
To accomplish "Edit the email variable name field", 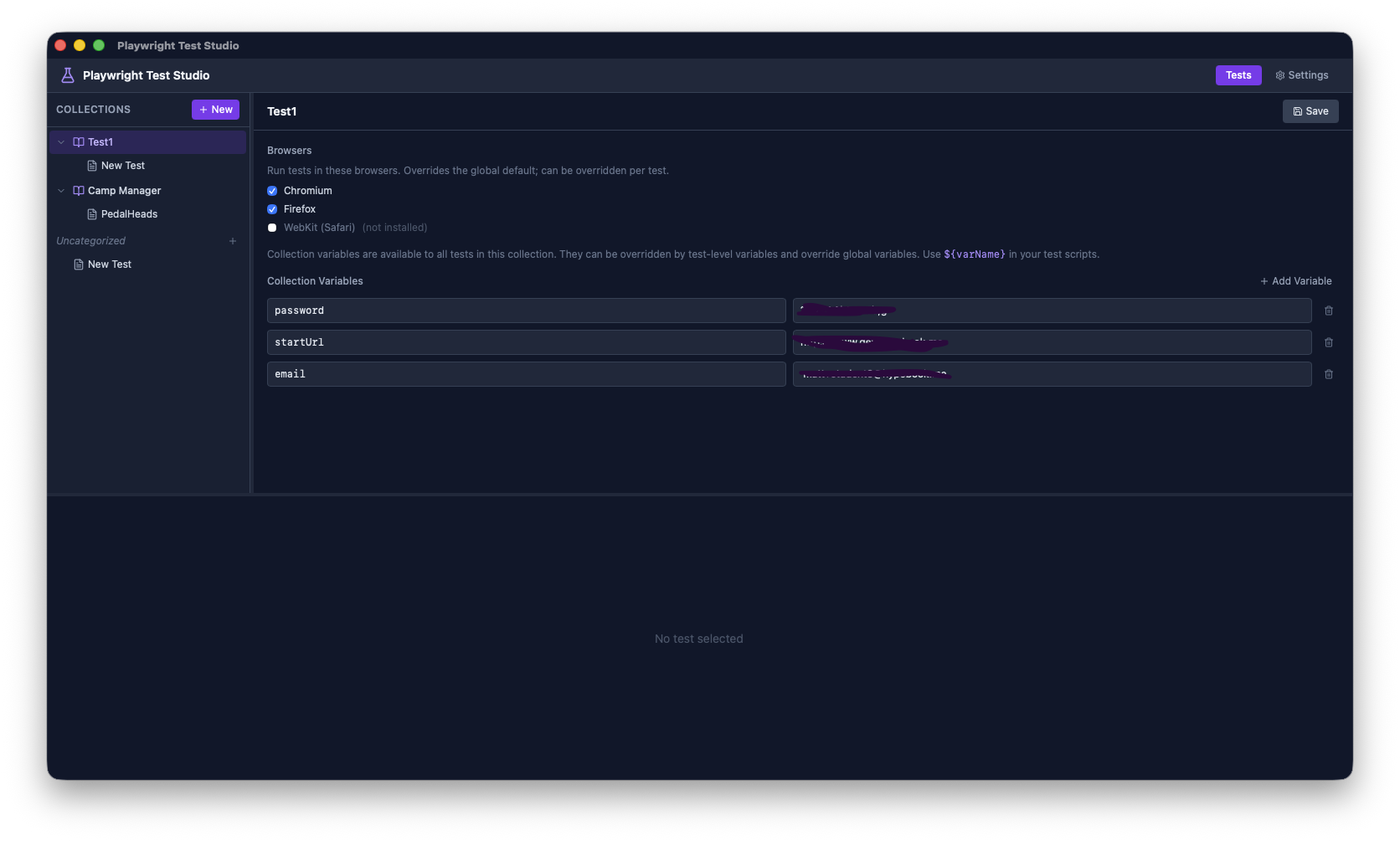I will [x=527, y=374].
